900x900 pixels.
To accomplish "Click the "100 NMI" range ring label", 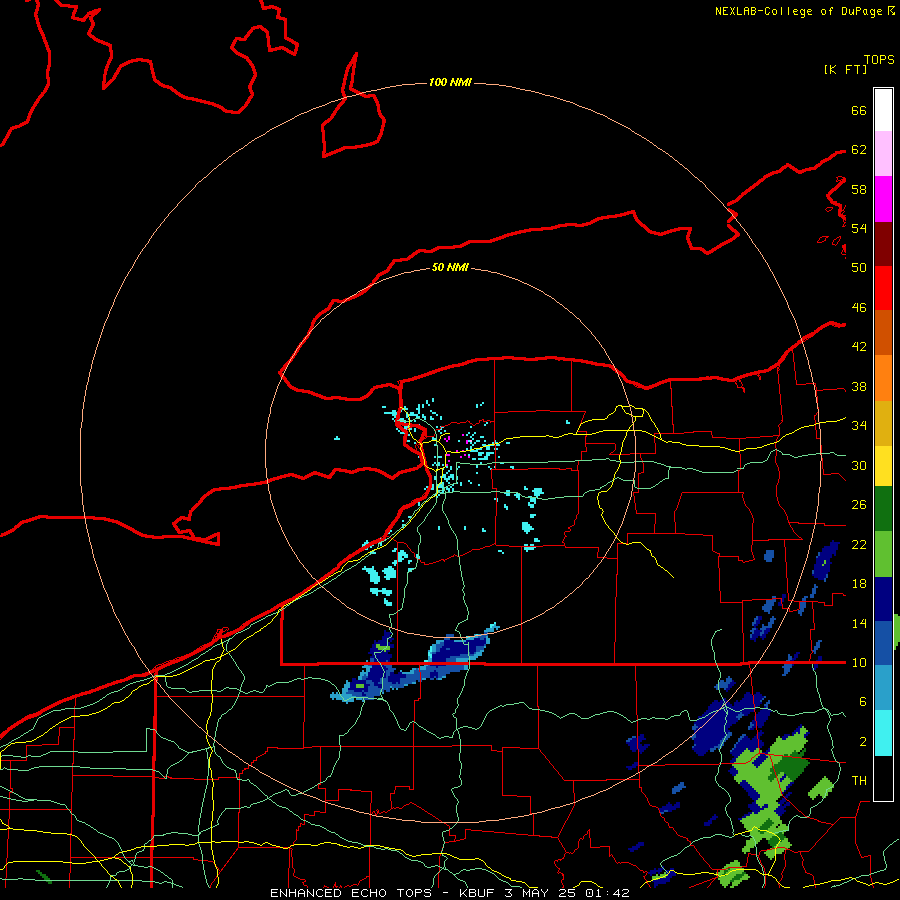I will (450, 83).
